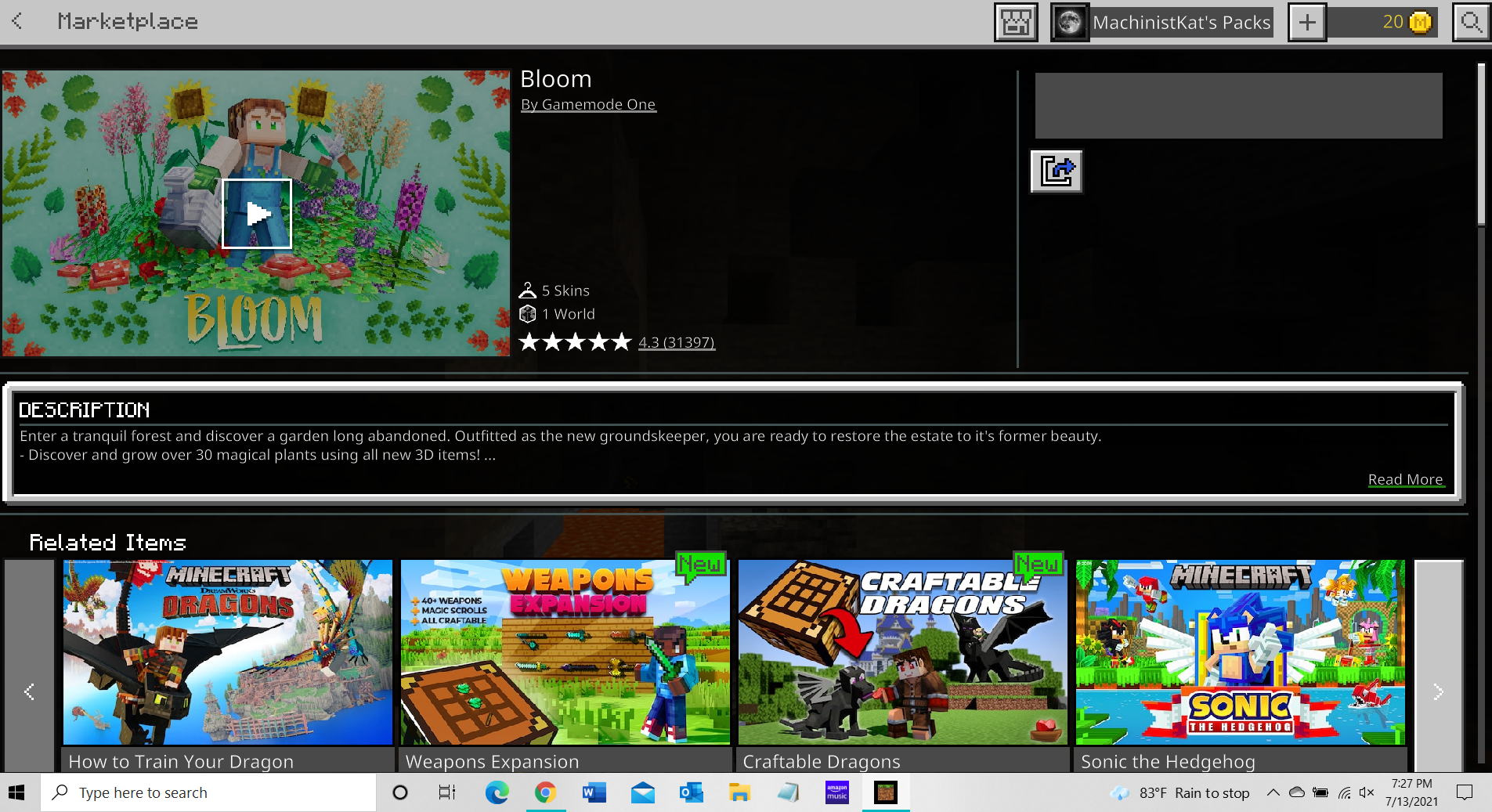Click the New badge on Craftable Dragons

click(1039, 565)
